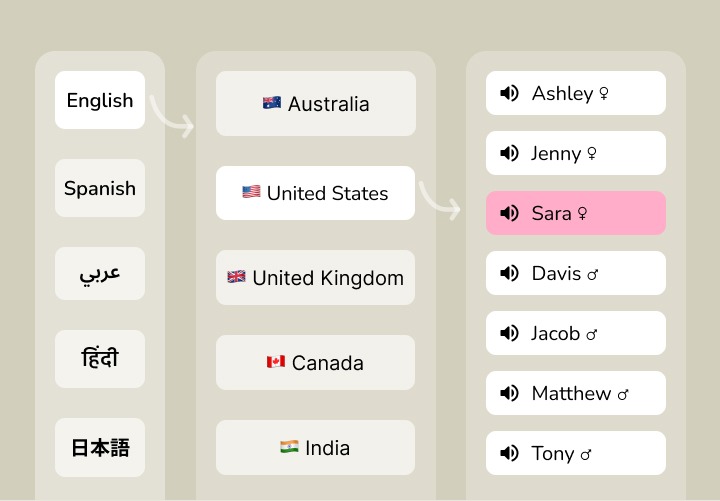Click the speaker icon beside Sara
The image size is (720, 501).
click(509, 213)
